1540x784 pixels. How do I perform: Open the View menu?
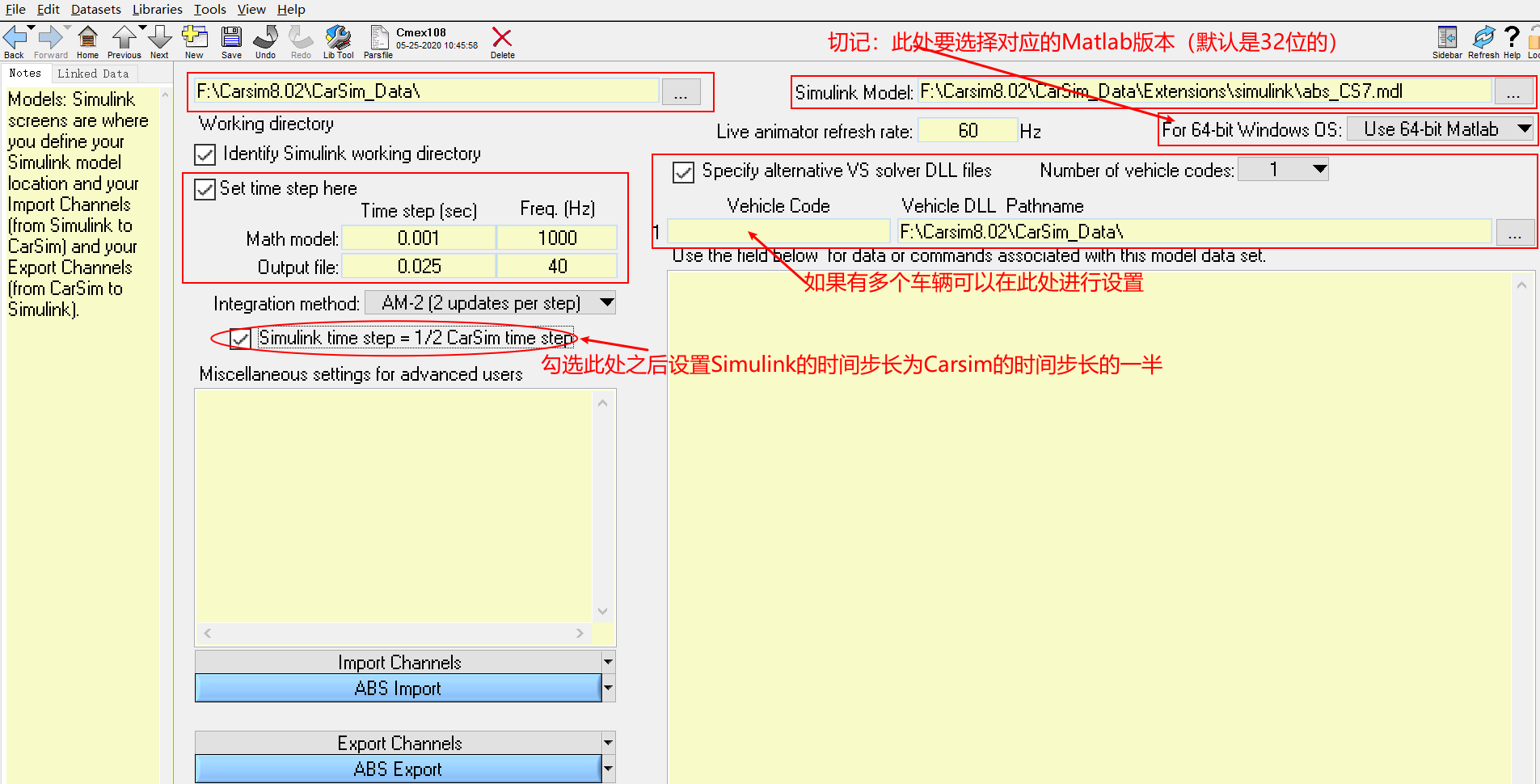click(251, 10)
